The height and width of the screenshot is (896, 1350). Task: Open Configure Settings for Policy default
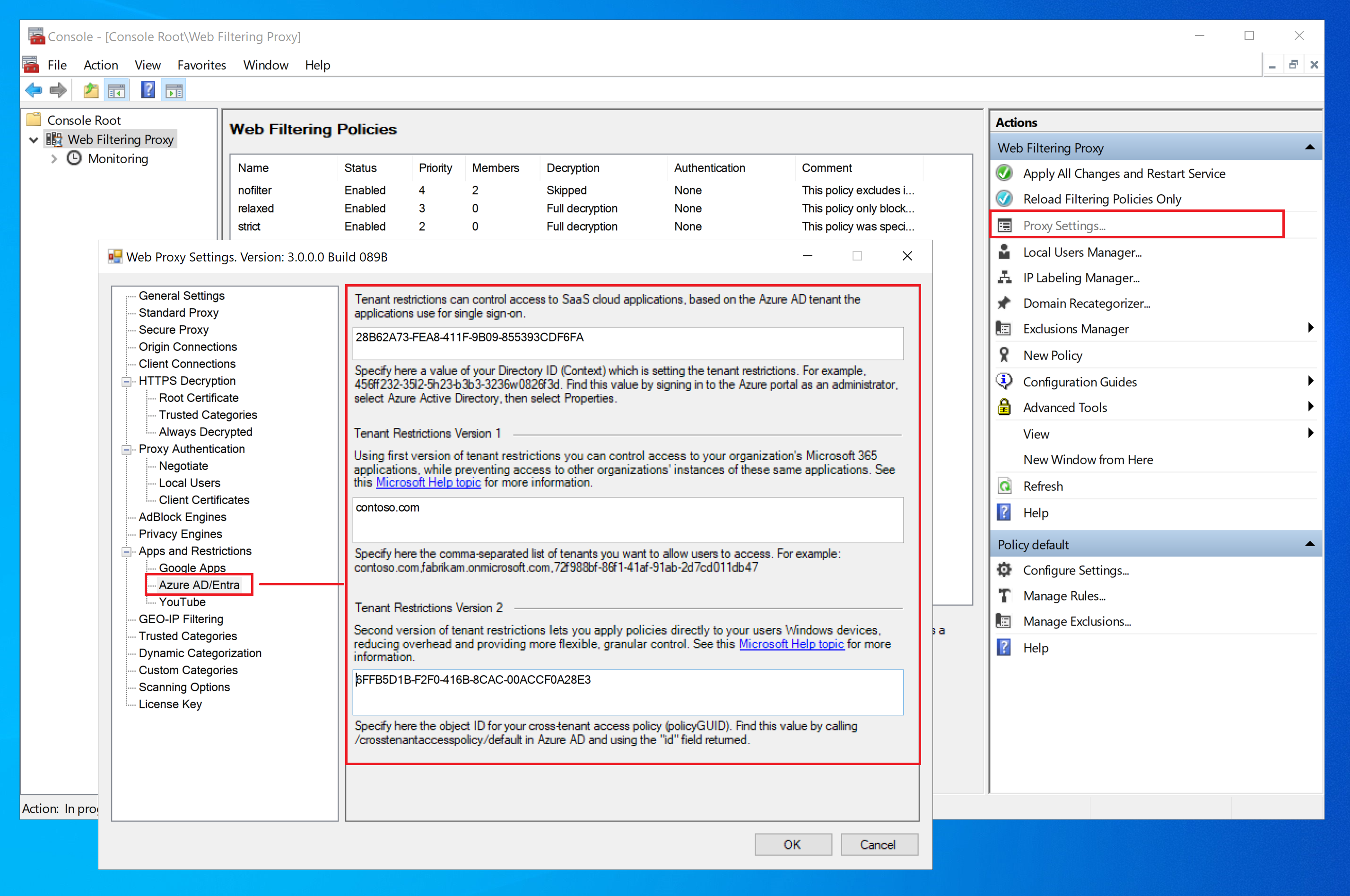(1075, 570)
